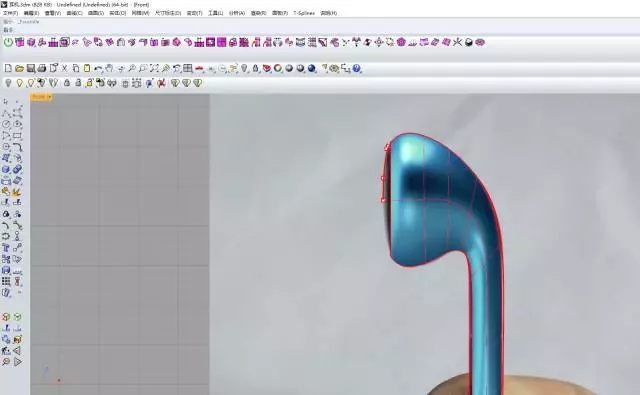Image resolution: width=640 pixels, height=395 pixels.
Task: Open the color wheel properties icon
Action: click(278, 69)
